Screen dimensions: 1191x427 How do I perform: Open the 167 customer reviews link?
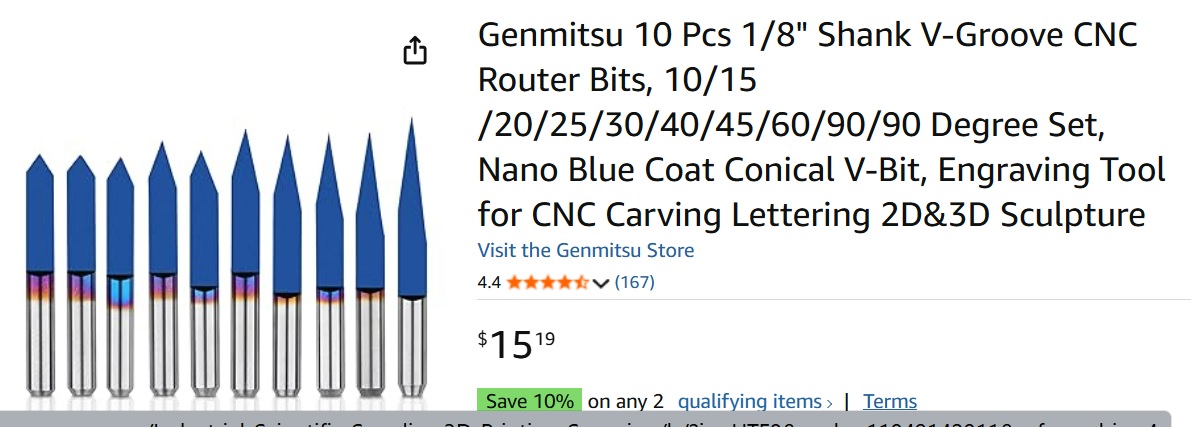[x=634, y=282]
